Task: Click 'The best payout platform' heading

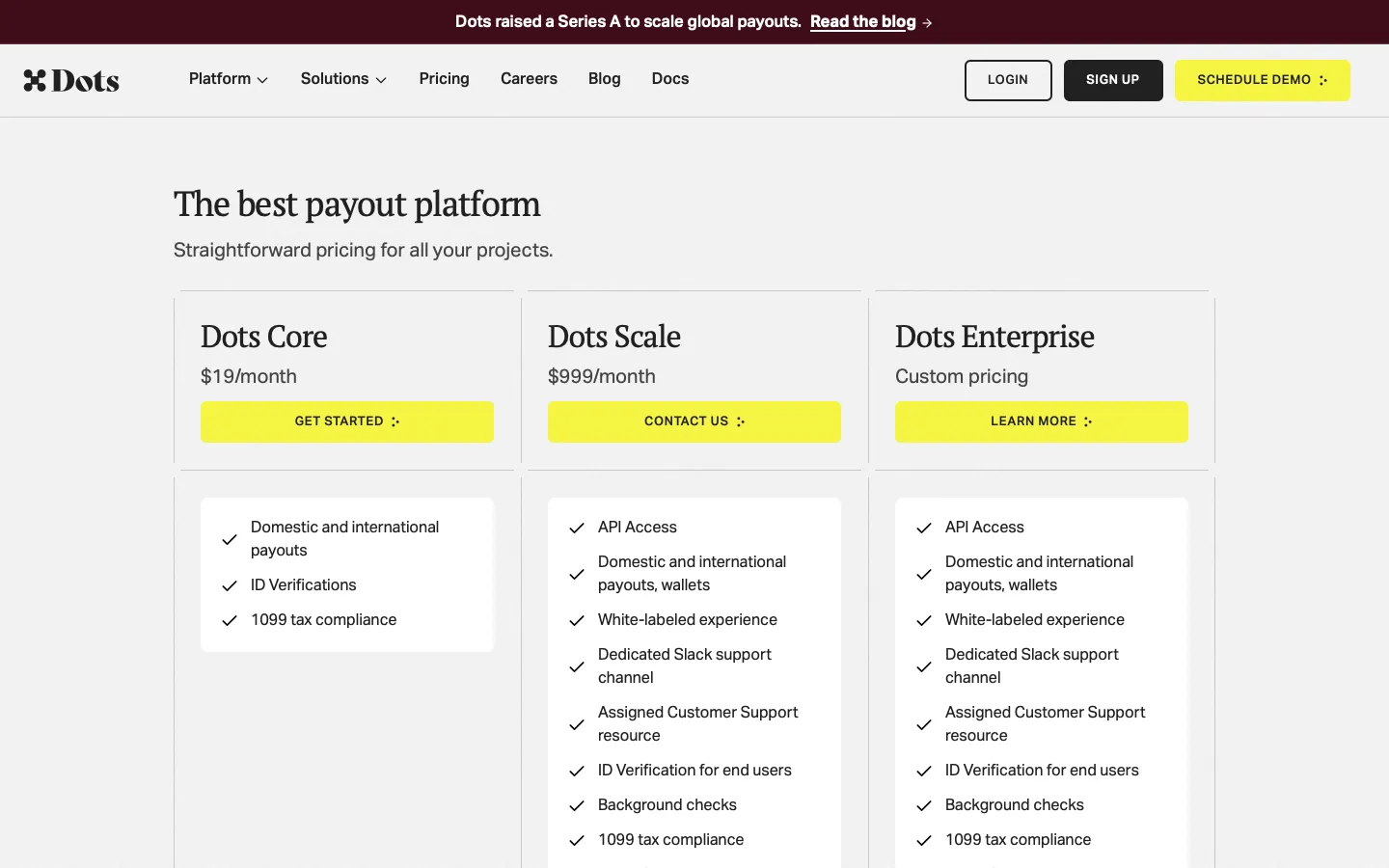Action: 357,204
